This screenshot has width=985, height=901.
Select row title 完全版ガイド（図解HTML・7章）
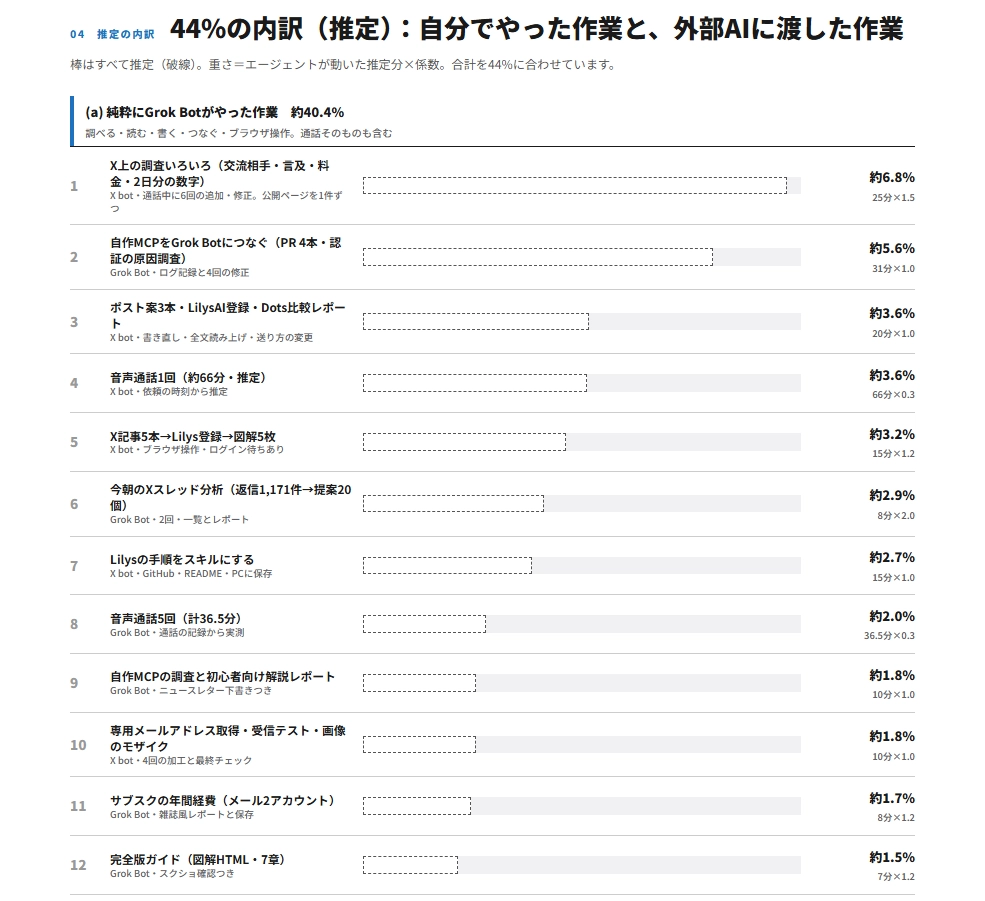199,860
